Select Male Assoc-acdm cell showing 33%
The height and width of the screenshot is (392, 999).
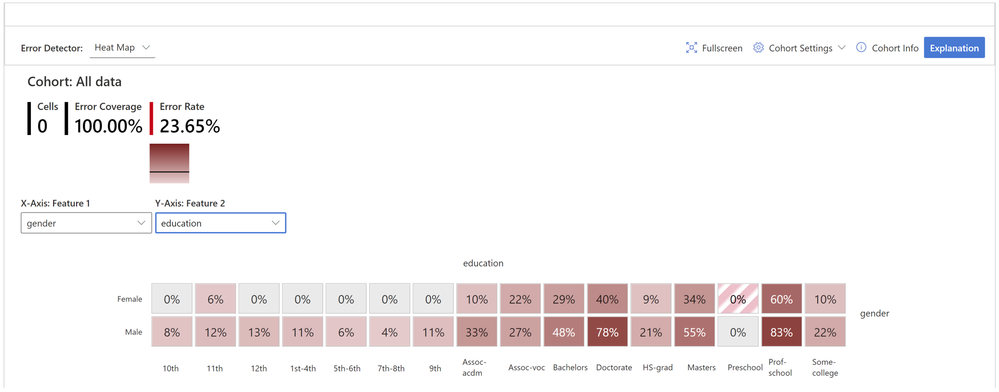pyautogui.click(x=477, y=331)
